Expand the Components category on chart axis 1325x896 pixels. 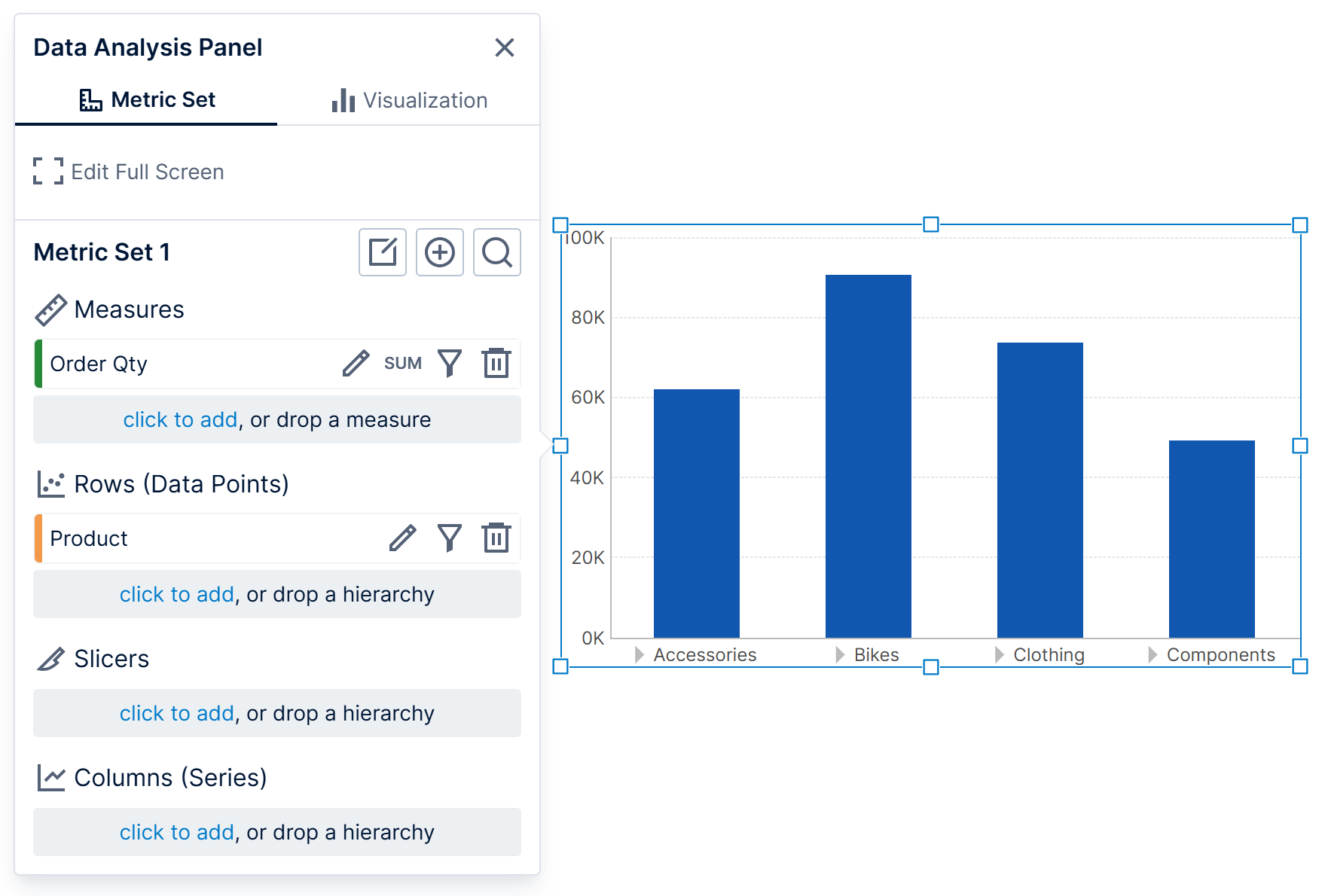1153,655
